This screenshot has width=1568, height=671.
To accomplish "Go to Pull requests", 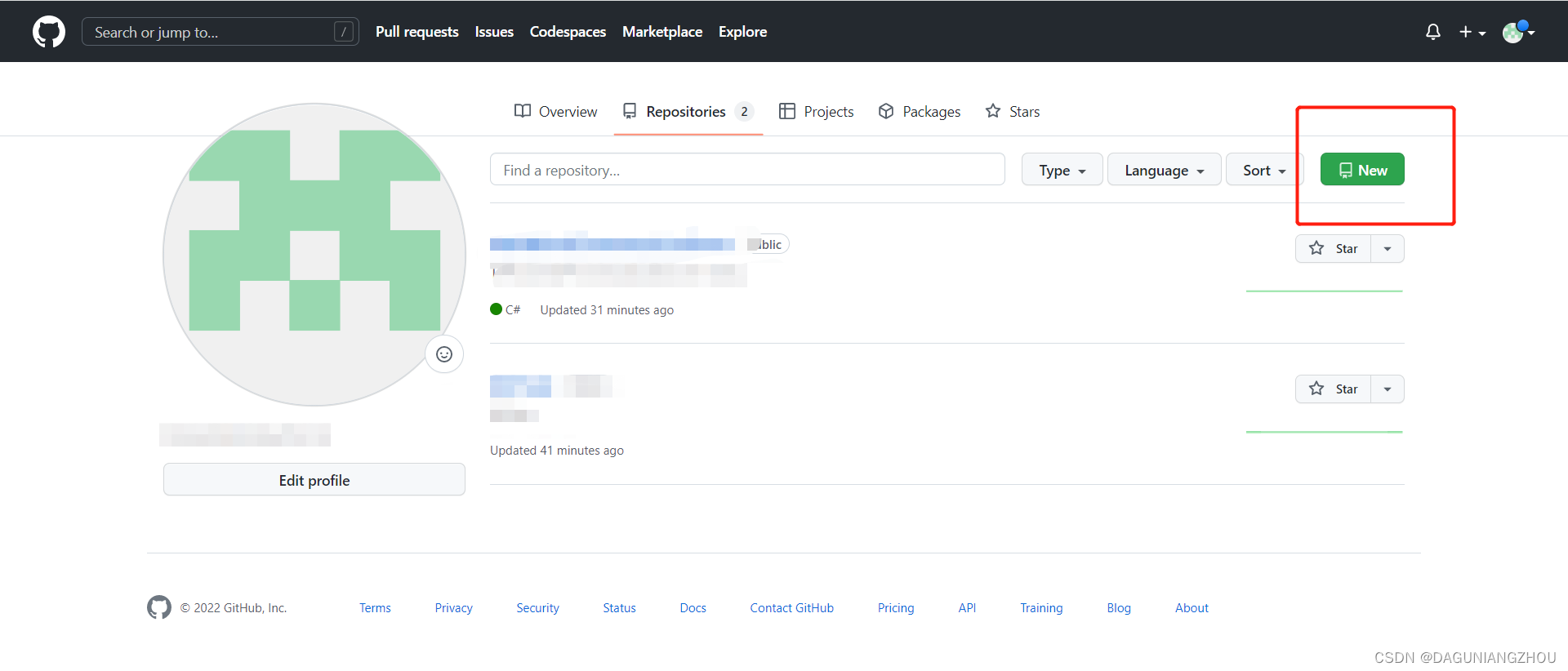I will click(x=417, y=32).
